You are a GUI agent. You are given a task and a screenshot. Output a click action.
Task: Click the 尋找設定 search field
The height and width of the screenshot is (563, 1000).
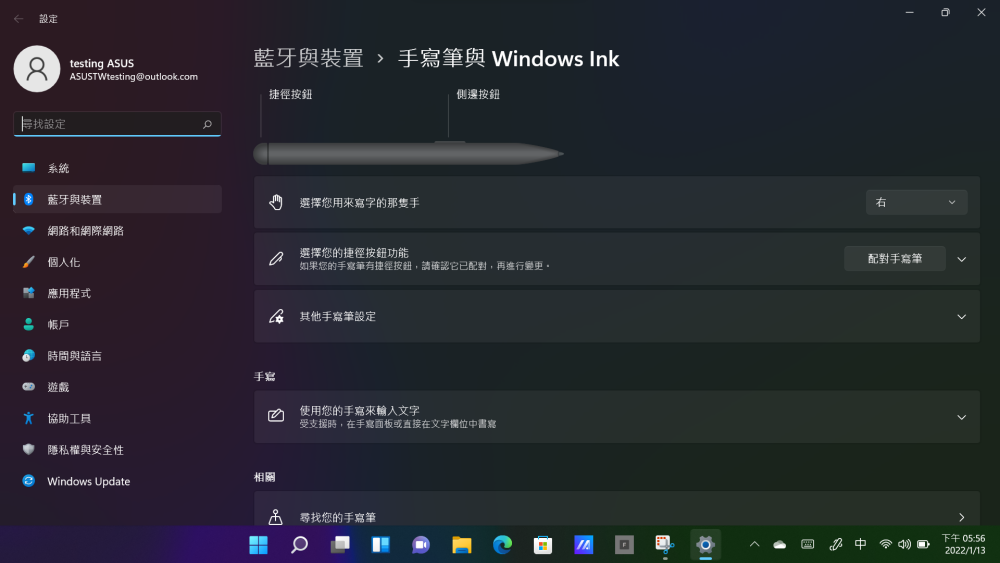coord(110,124)
